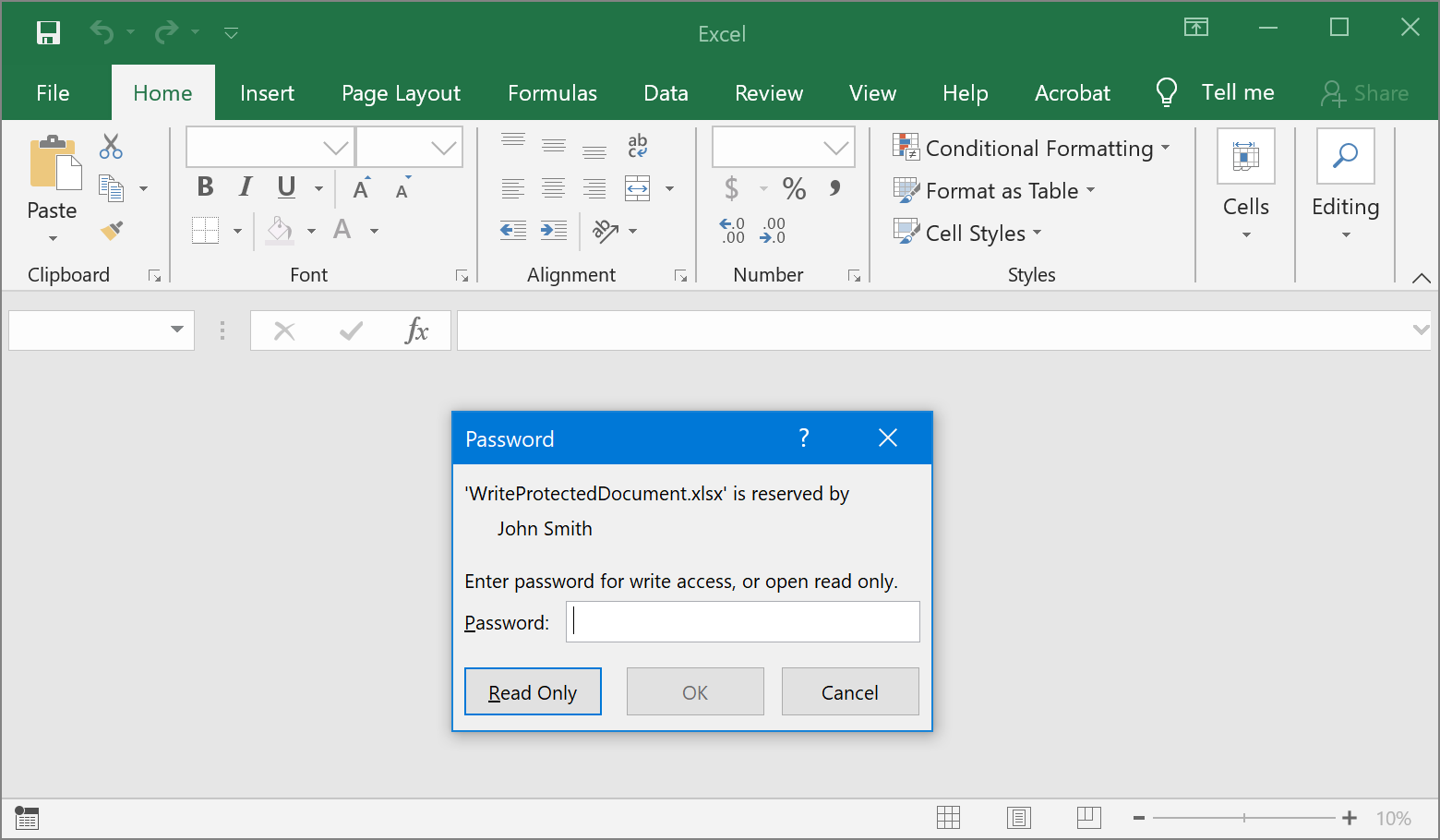The image size is (1440, 840).
Task: Open the Page Layout tab
Action: point(401,93)
